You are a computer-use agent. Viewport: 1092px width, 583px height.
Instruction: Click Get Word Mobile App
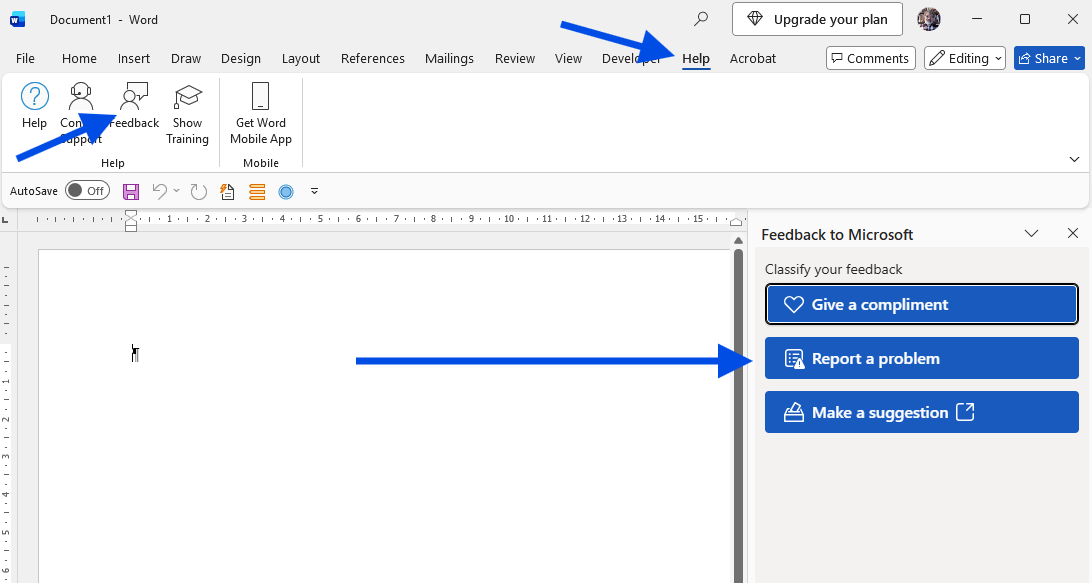[x=260, y=114]
